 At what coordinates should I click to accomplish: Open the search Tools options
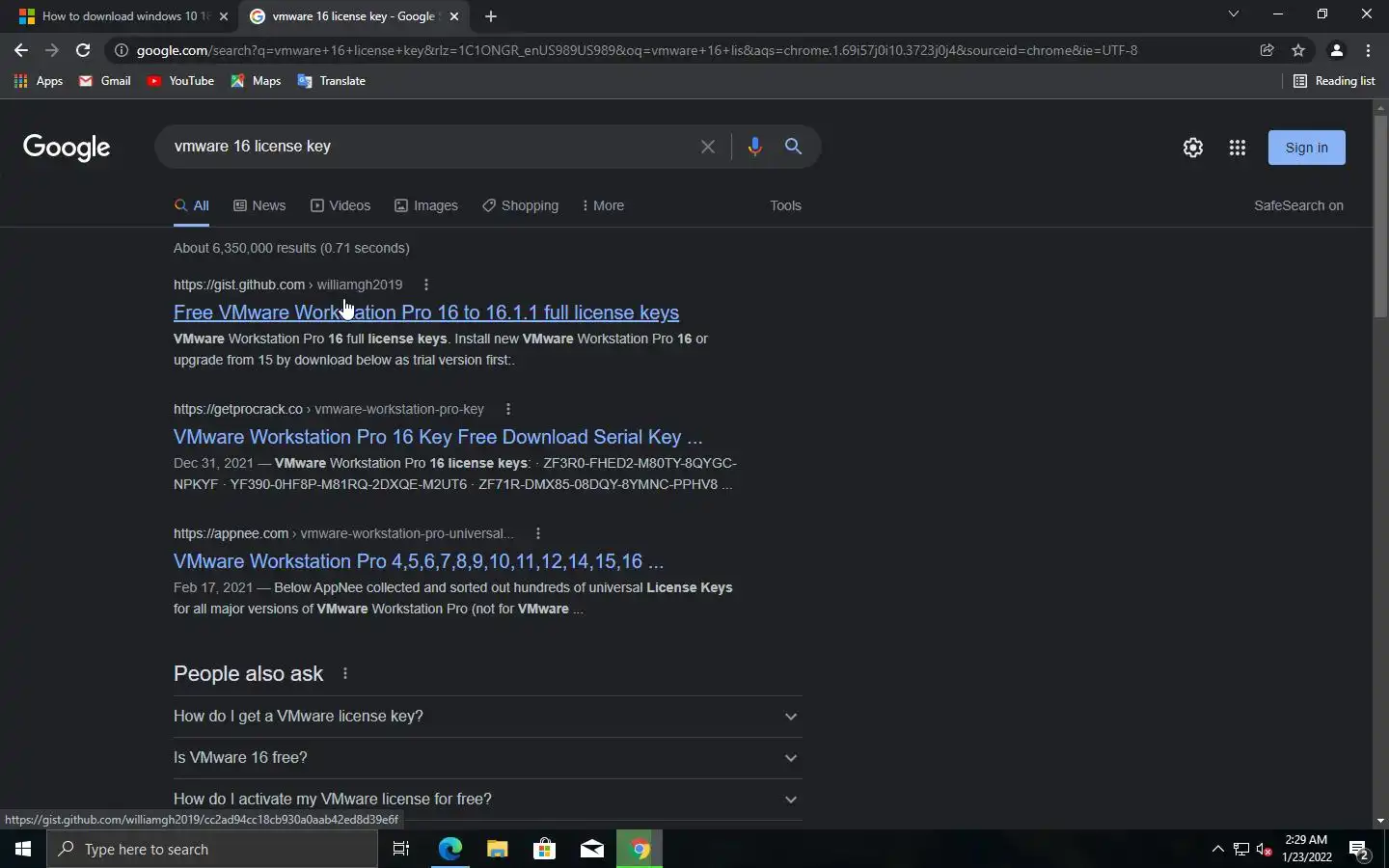[x=785, y=205]
